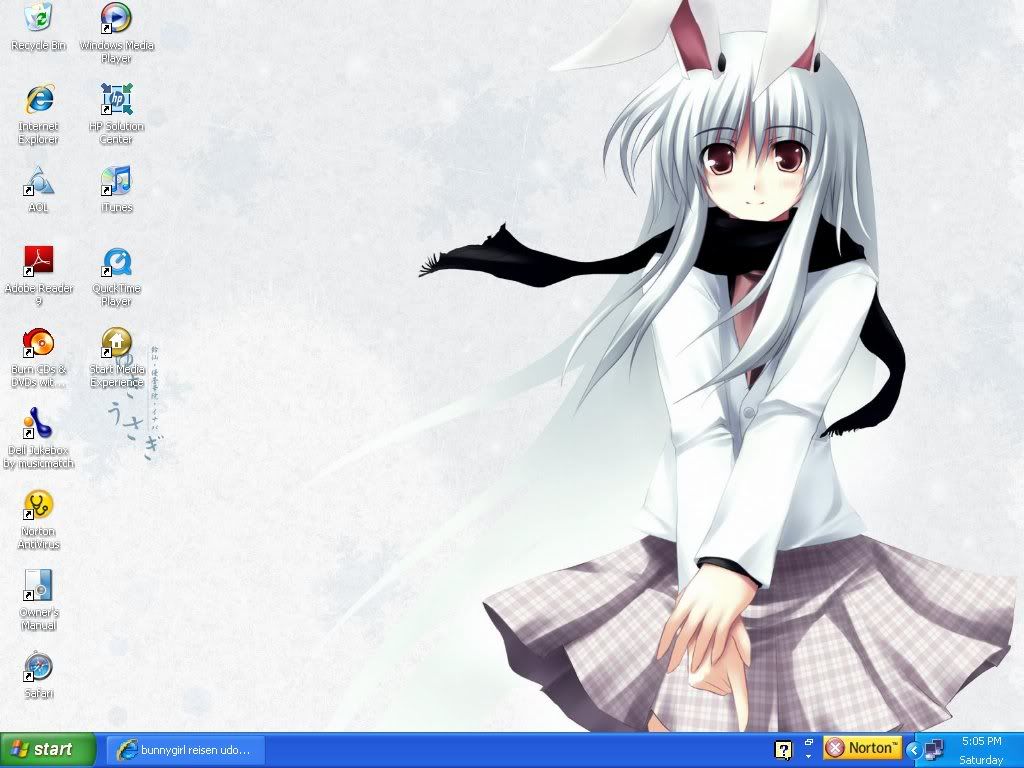Select the QuickTime Player icon
Image resolution: width=1024 pixels, height=768 pixels.
click(x=116, y=263)
